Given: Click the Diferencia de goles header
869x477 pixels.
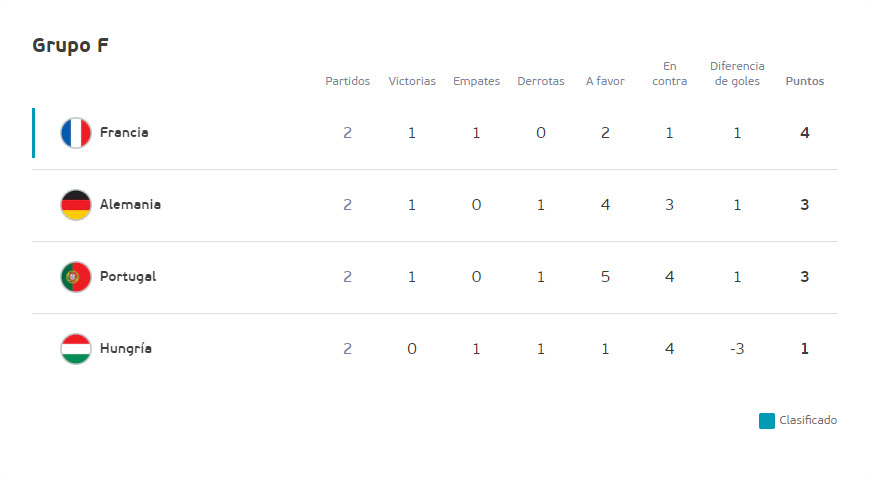Looking at the screenshot, I should click(737, 74).
